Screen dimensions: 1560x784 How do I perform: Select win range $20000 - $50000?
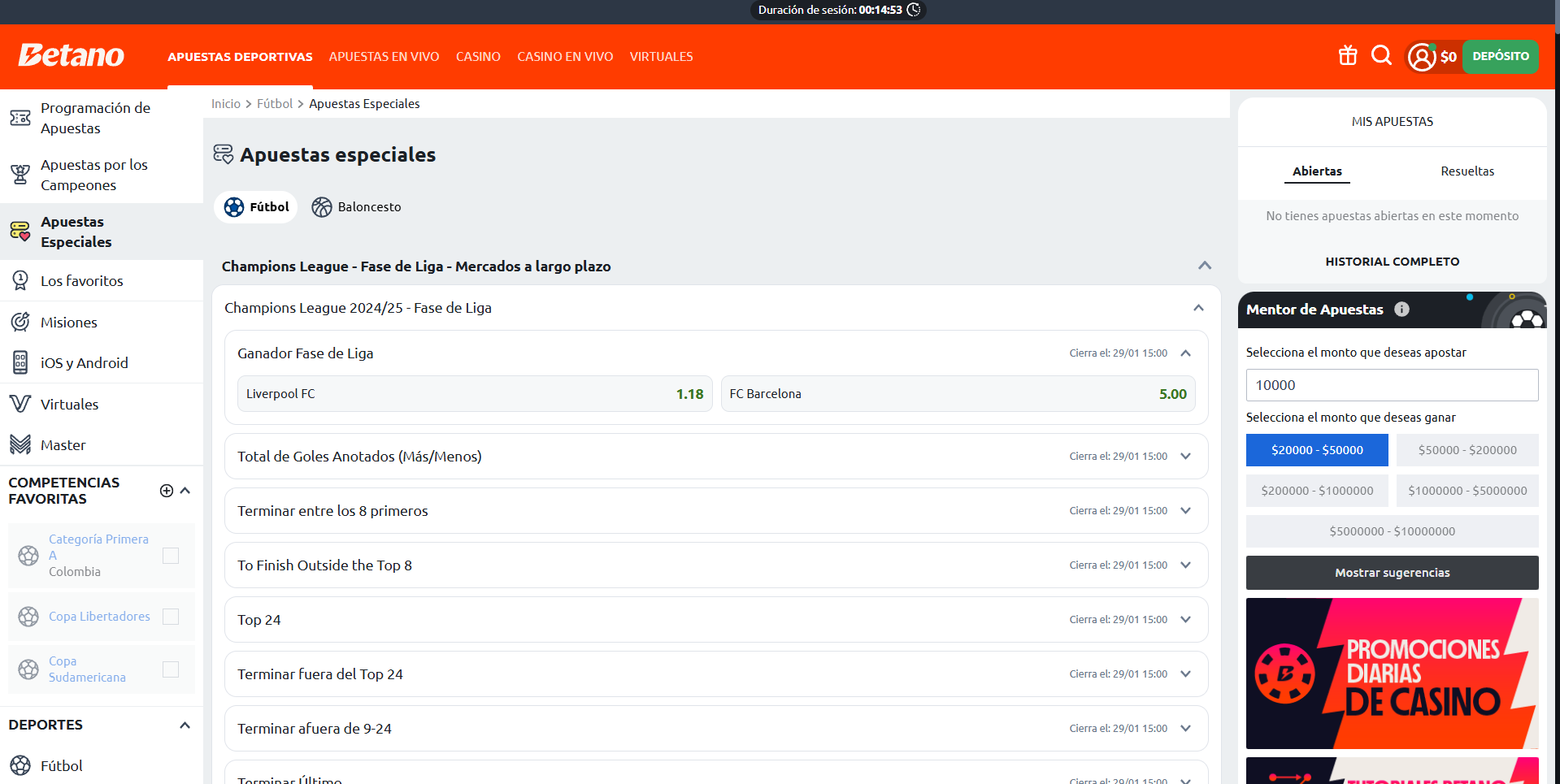[x=1317, y=450]
